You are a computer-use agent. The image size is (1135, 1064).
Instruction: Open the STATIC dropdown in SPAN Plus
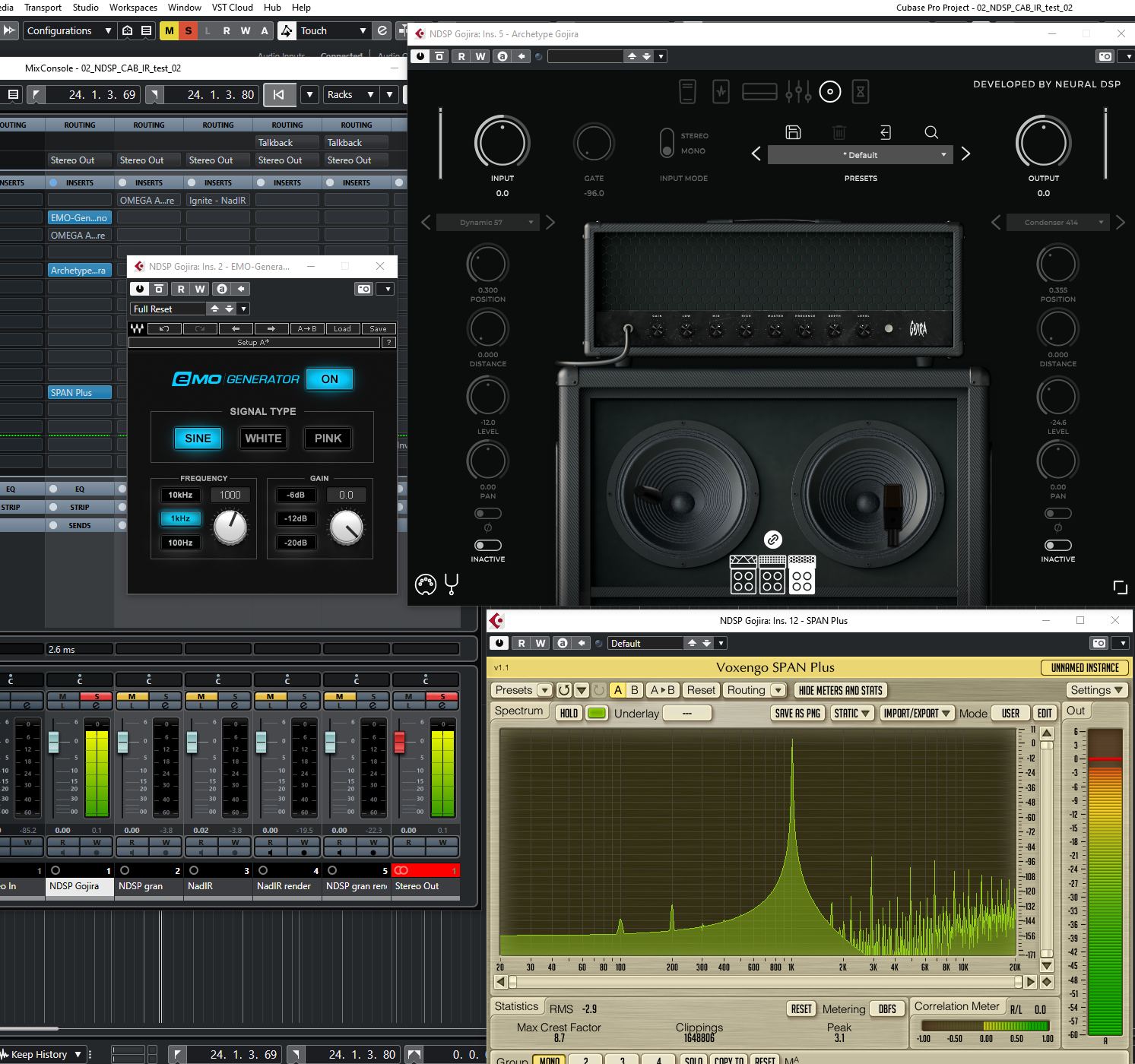[x=851, y=713]
